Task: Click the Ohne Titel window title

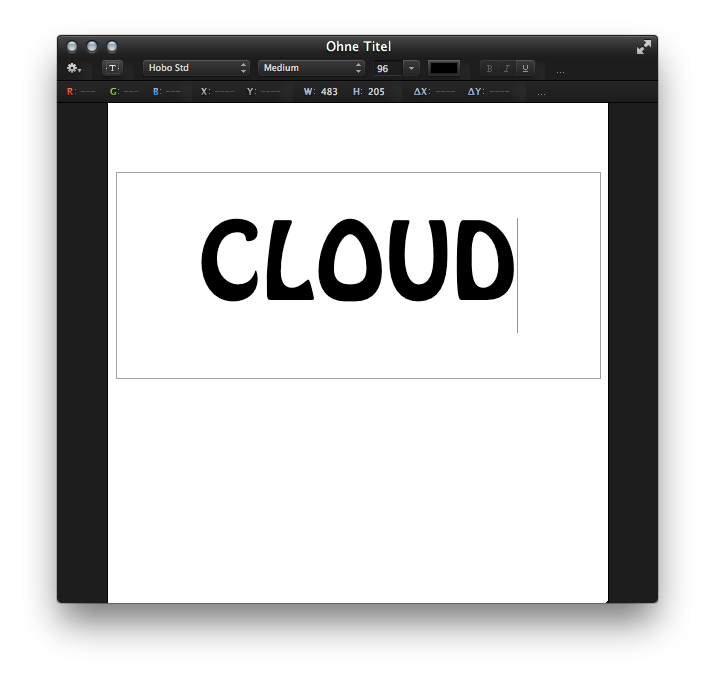Action: [x=358, y=47]
